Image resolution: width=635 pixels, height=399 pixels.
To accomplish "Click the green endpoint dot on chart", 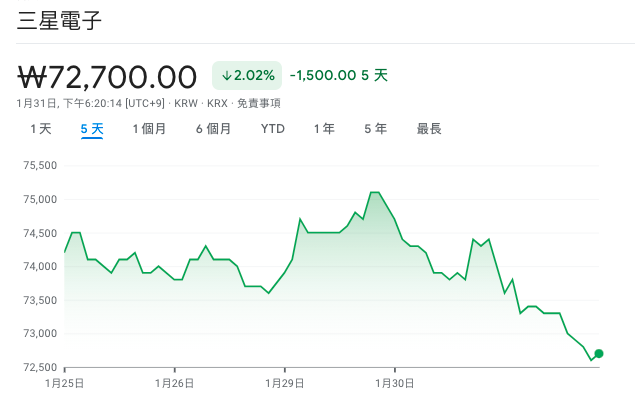I will pyautogui.click(x=599, y=354).
